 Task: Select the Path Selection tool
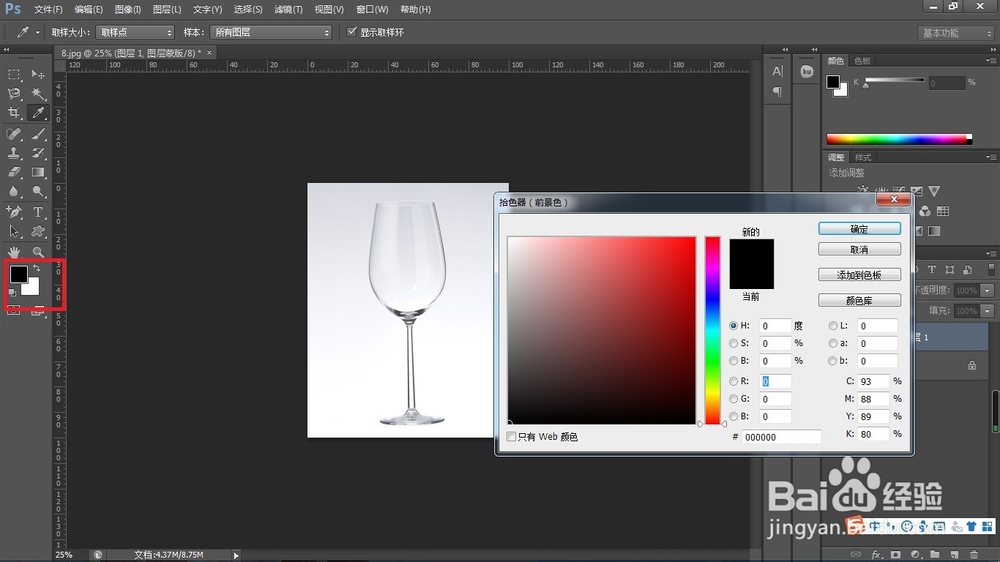[14, 232]
